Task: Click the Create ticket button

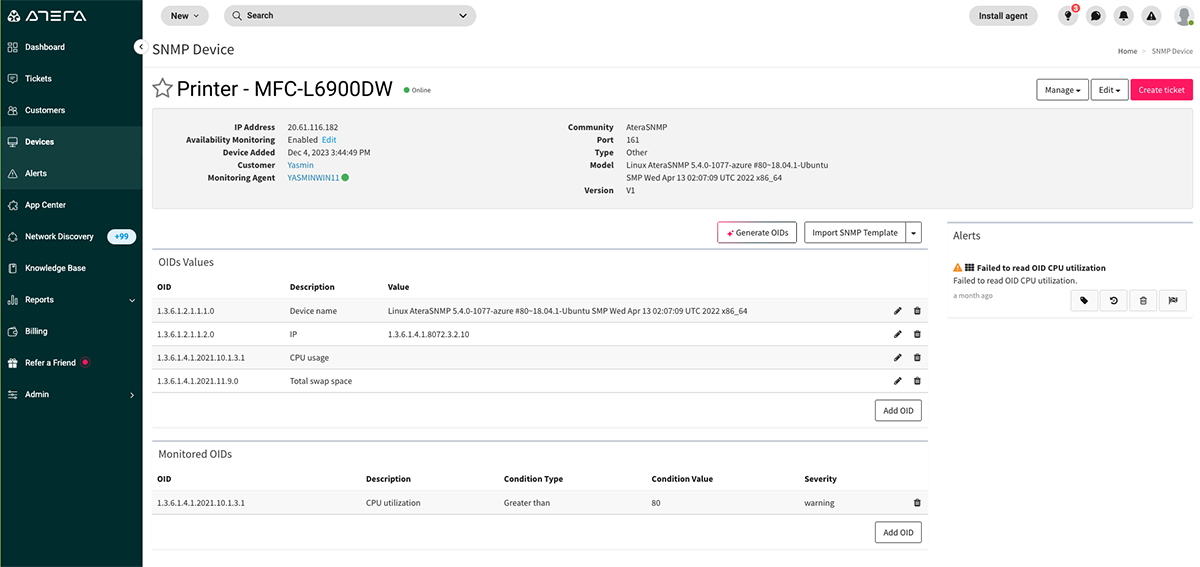Action: [1162, 90]
